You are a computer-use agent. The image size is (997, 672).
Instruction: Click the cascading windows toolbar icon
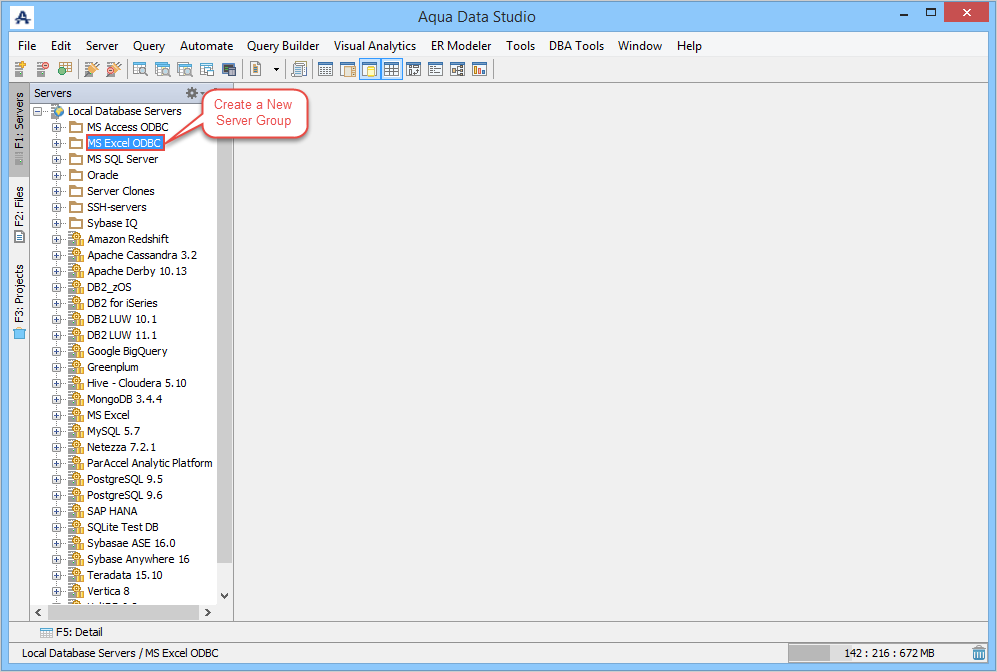tap(207, 69)
